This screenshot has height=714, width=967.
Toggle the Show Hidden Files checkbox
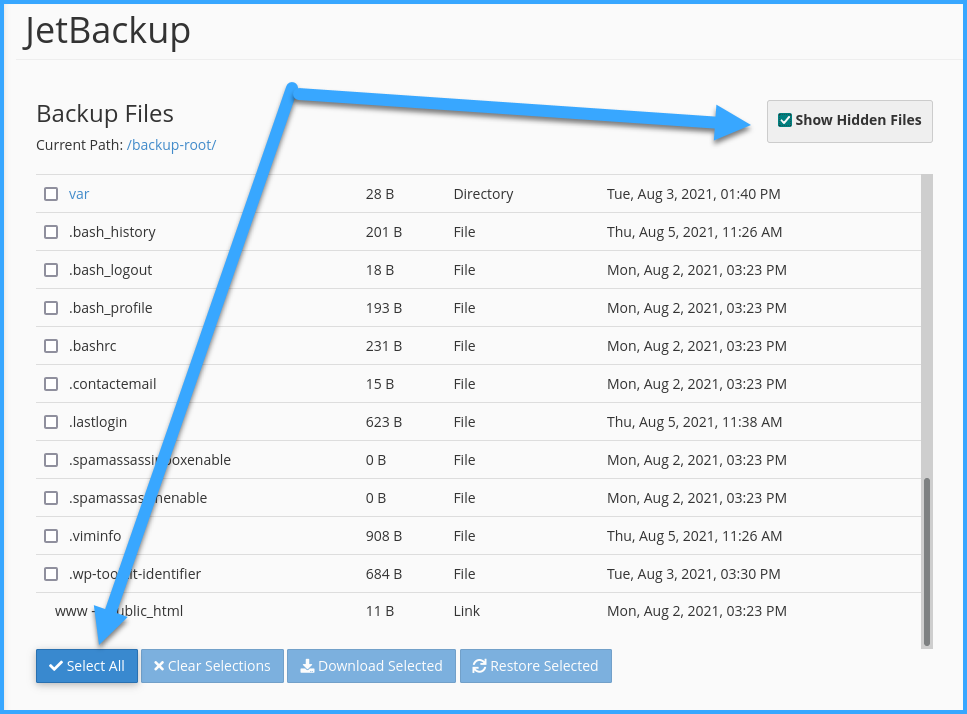(785, 120)
